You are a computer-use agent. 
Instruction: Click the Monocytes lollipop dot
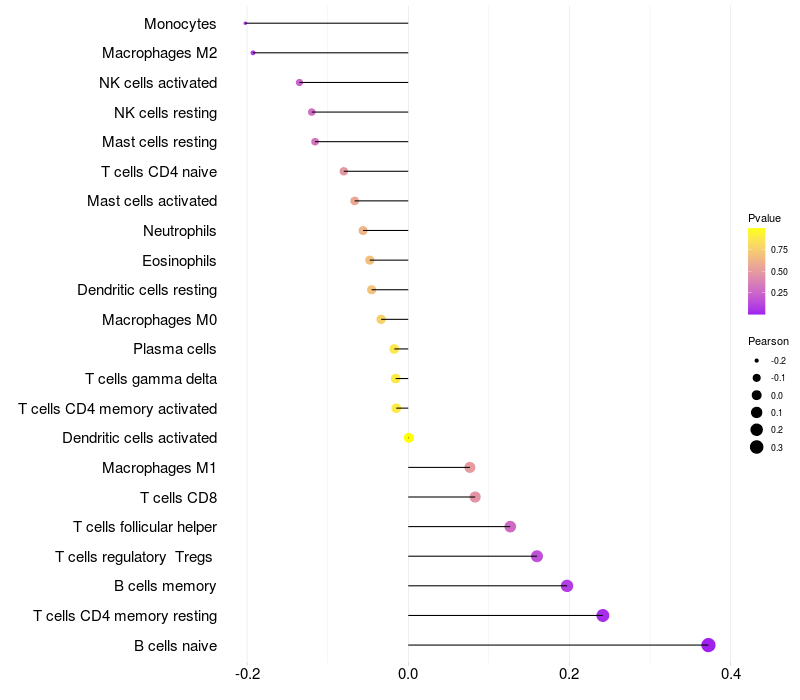pyautogui.click(x=245, y=23)
